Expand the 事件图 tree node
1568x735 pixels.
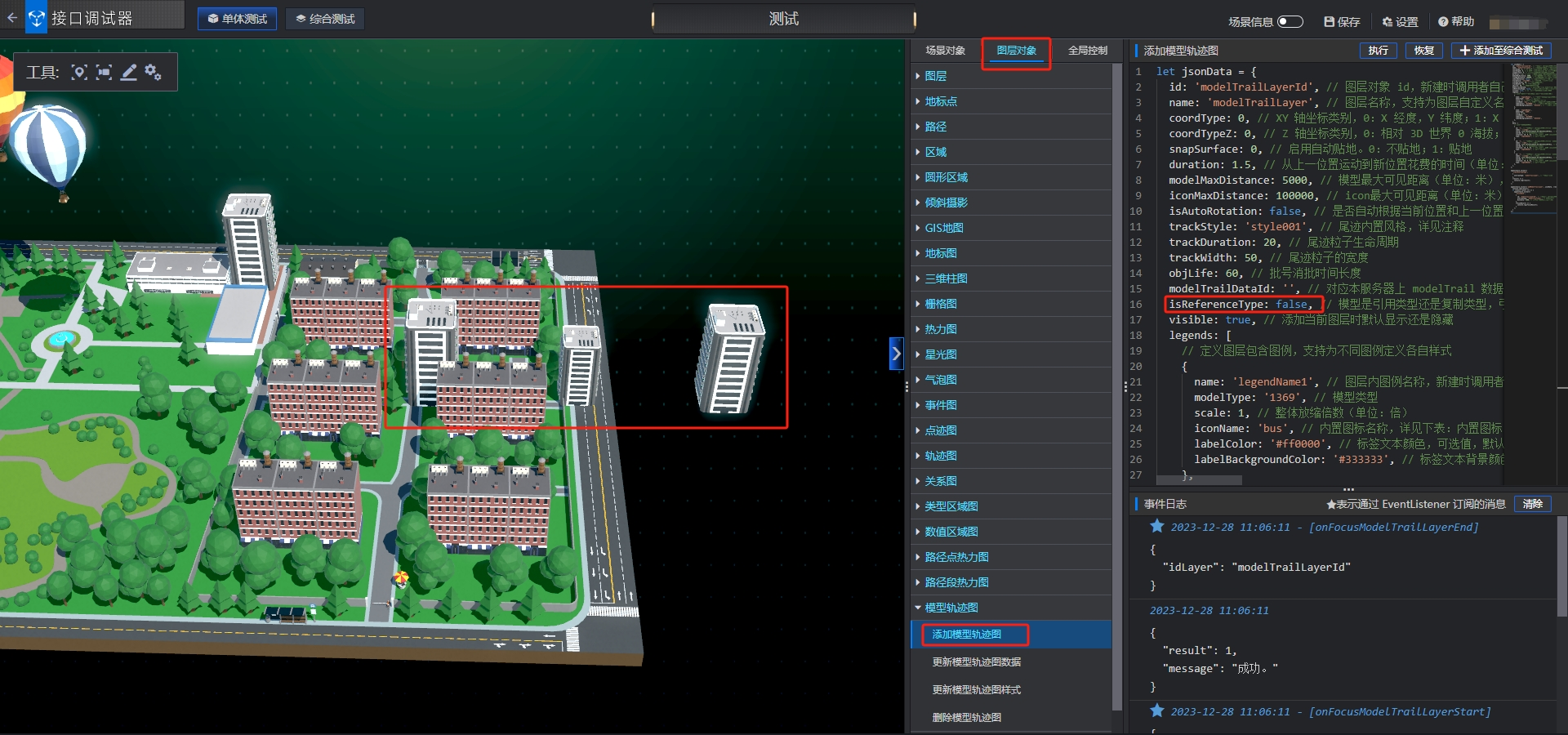pyautogui.click(x=1011, y=405)
